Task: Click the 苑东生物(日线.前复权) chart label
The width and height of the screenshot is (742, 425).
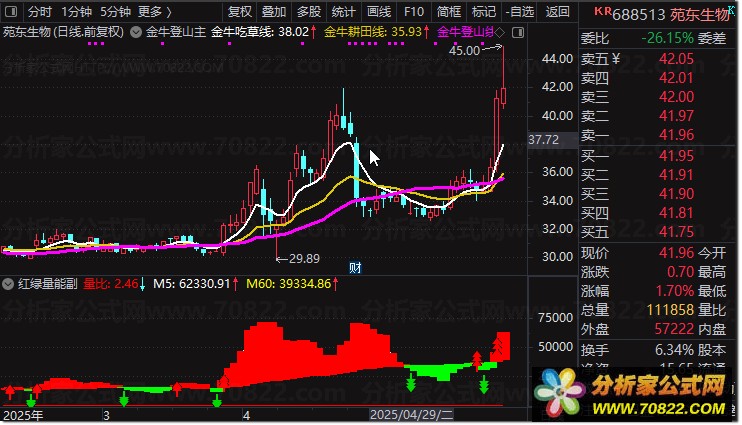Action: [63, 32]
